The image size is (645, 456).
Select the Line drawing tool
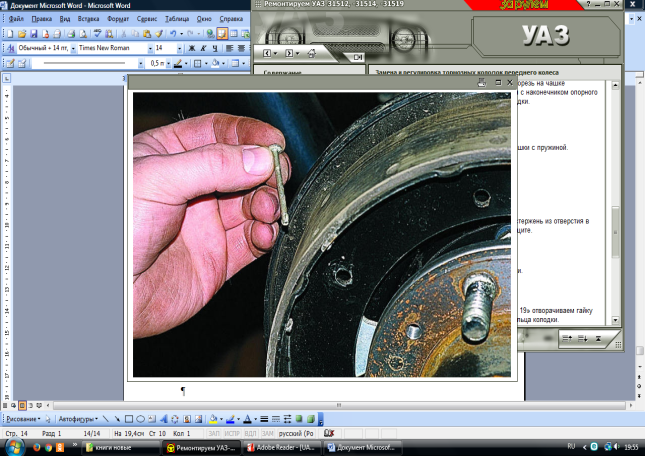106,419
